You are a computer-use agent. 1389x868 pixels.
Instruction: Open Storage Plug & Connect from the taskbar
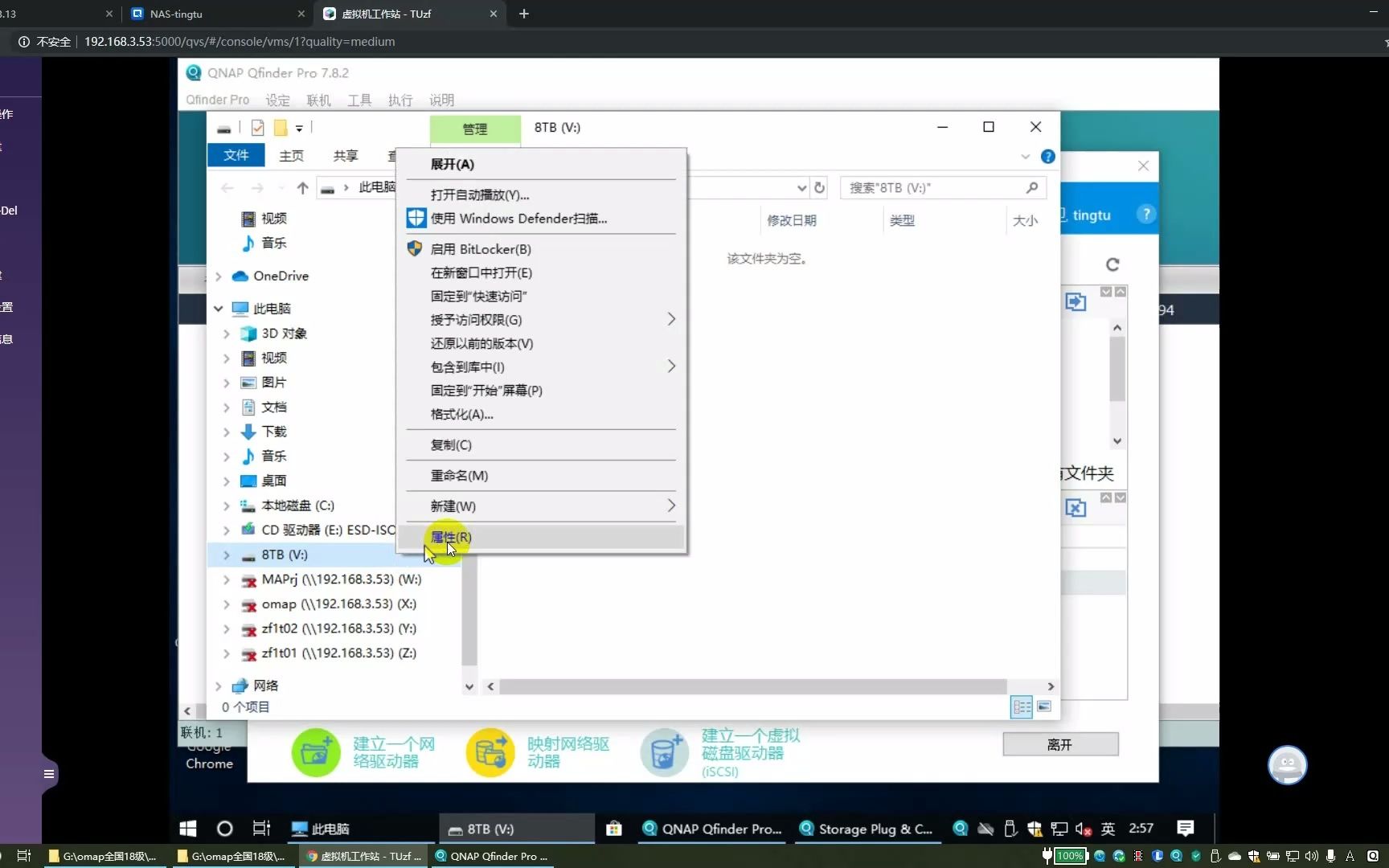[867, 829]
